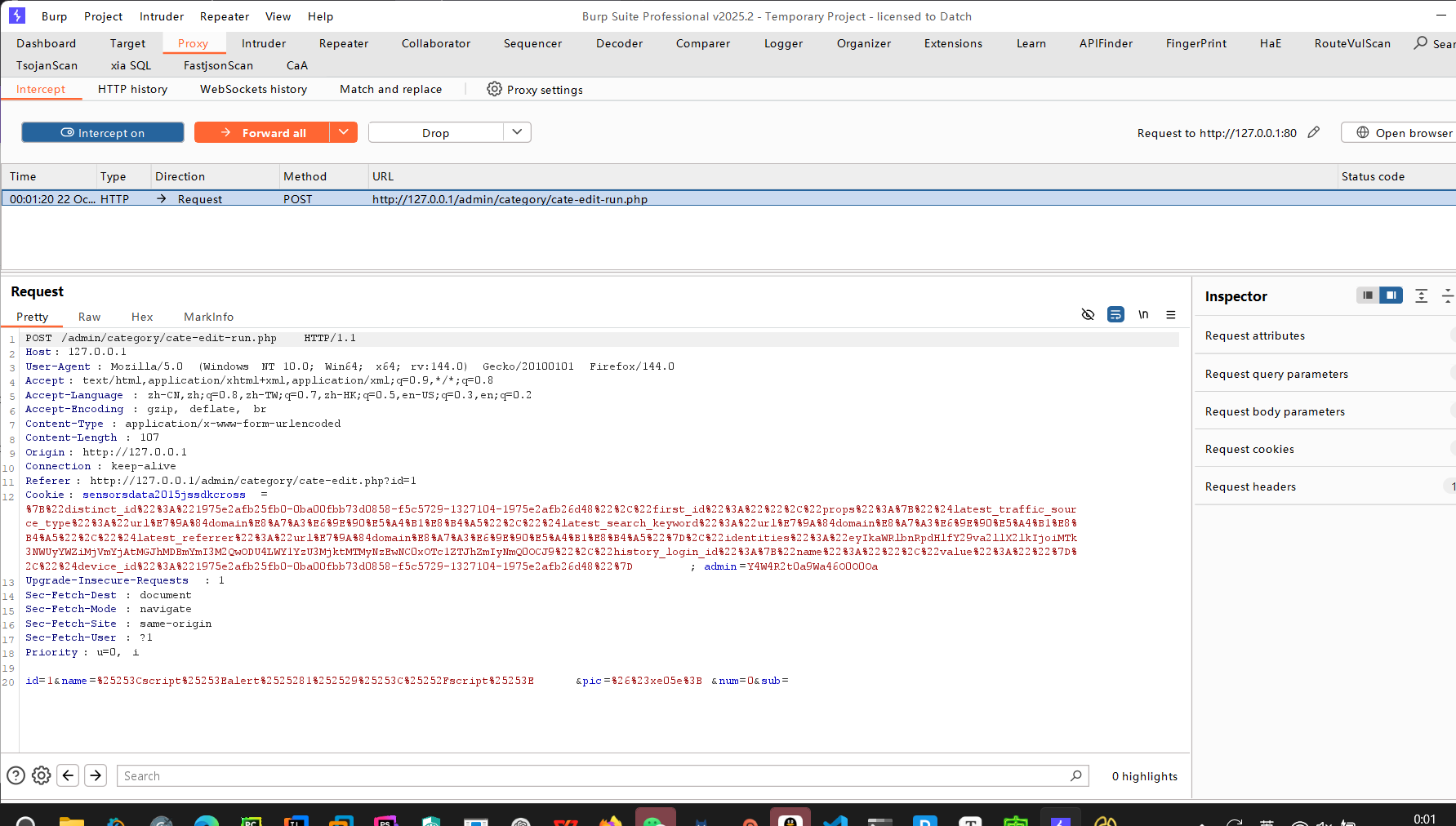The image size is (1456, 826).
Task: Toggle show non-printable characters (\n) button
Action: pyautogui.click(x=1143, y=315)
